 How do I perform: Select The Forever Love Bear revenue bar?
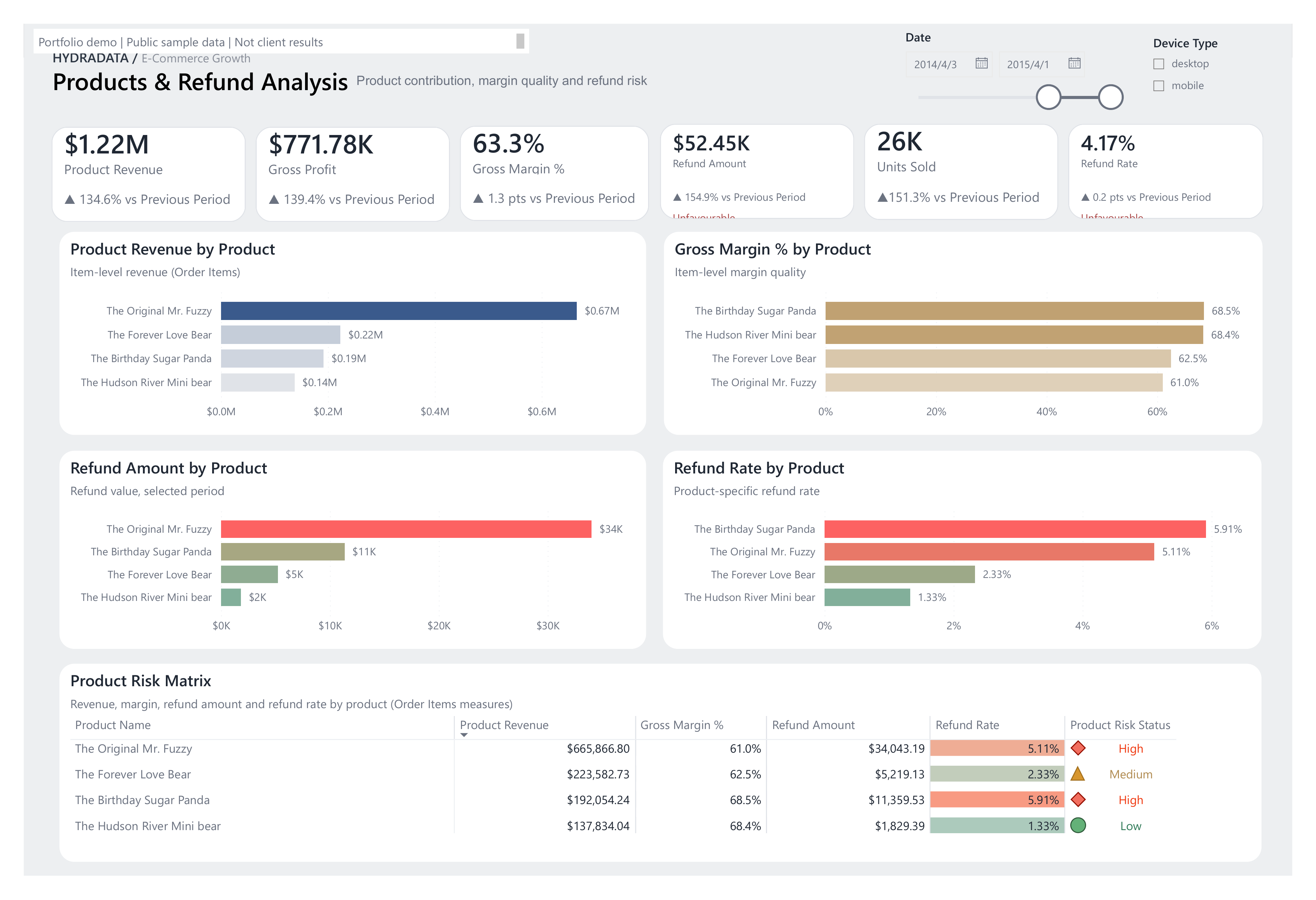280,334
